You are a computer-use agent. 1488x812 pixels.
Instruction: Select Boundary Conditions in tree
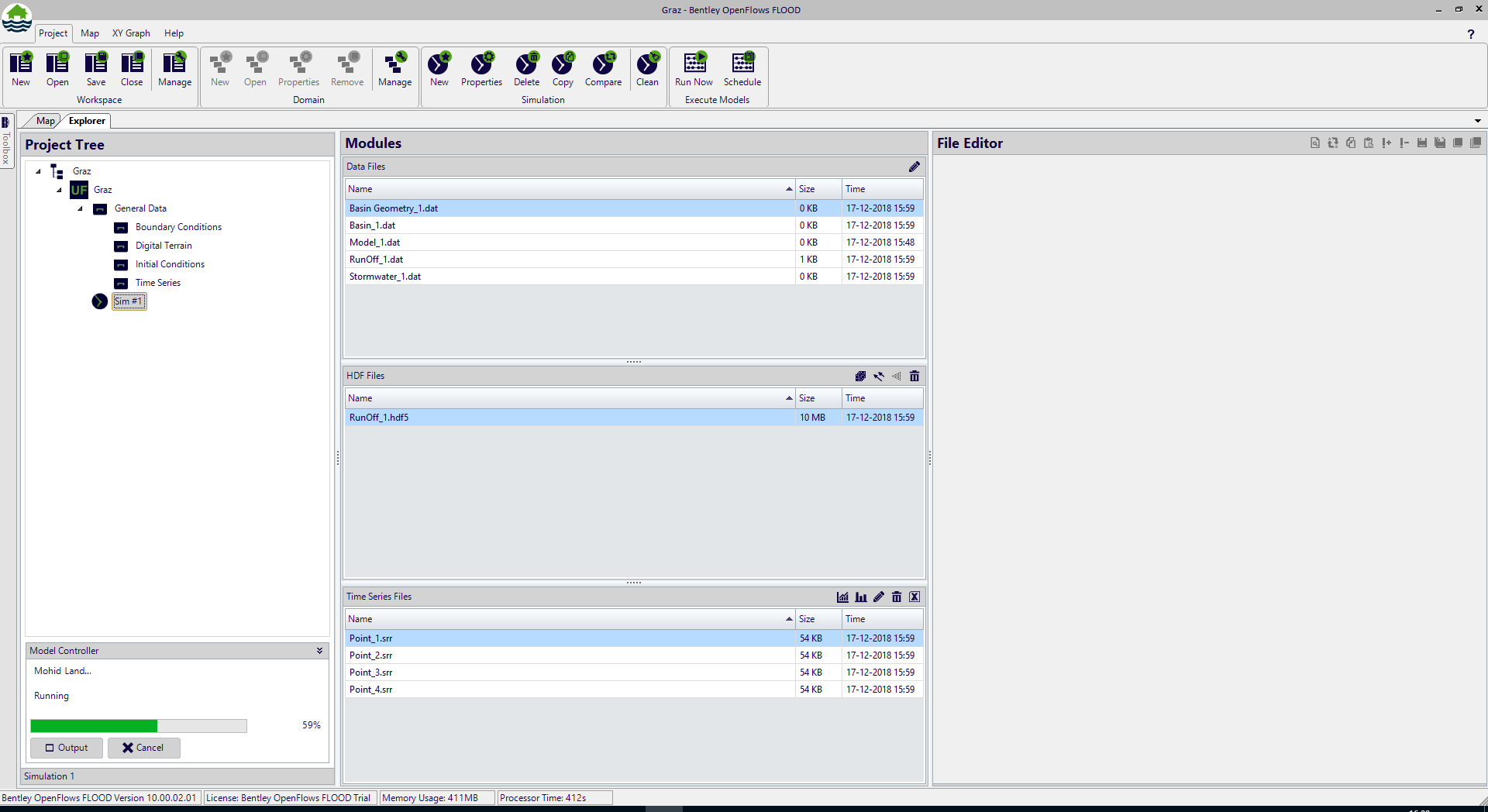(x=178, y=227)
